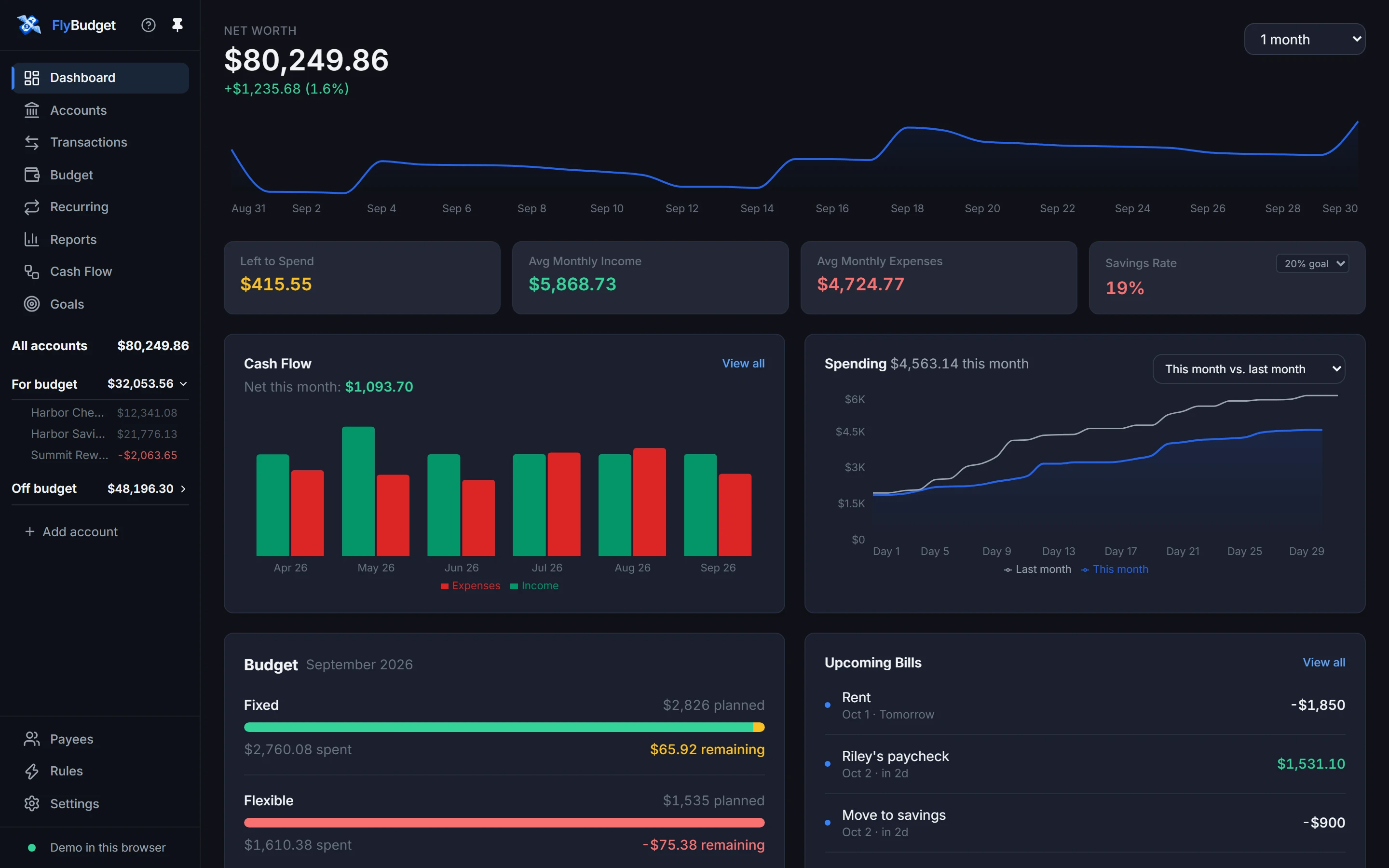Viewport: 1389px width, 868px height.
Task: Open the help question-mark icon
Action: [x=148, y=25]
